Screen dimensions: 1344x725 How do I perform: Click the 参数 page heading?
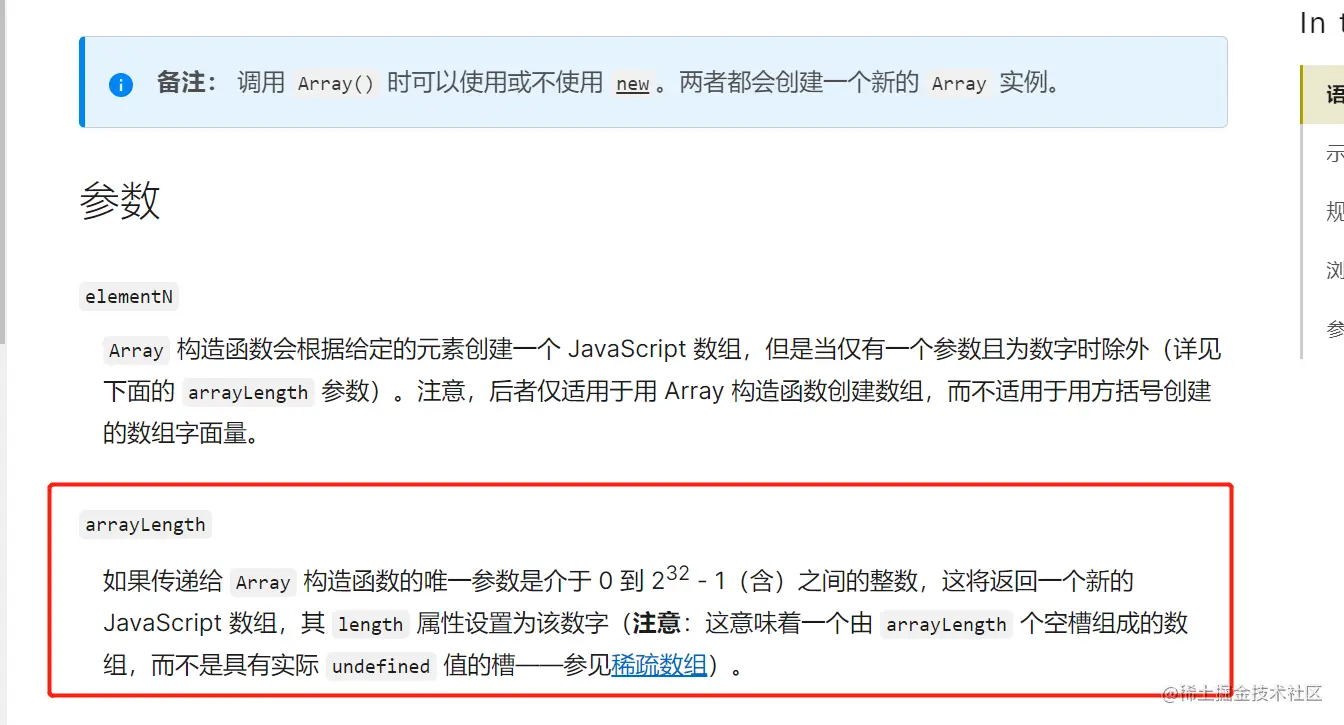(x=120, y=201)
